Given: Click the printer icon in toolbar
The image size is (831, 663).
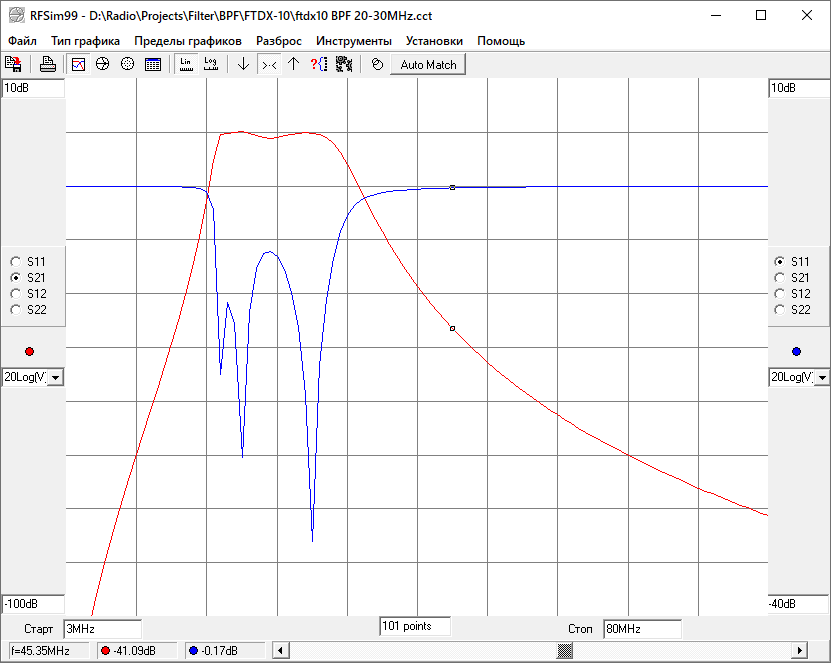Looking at the screenshot, I should tap(47, 64).
